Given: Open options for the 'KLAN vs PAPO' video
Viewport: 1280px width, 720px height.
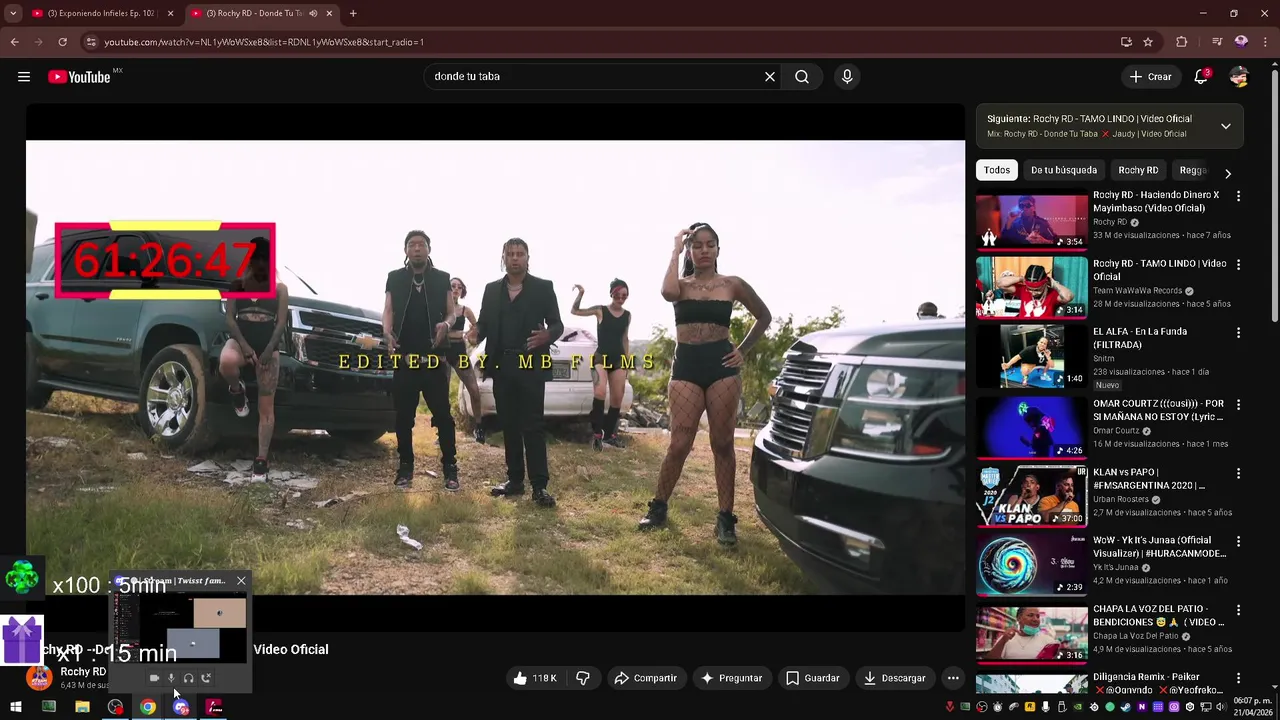Looking at the screenshot, I should [x=1238, y=473].
